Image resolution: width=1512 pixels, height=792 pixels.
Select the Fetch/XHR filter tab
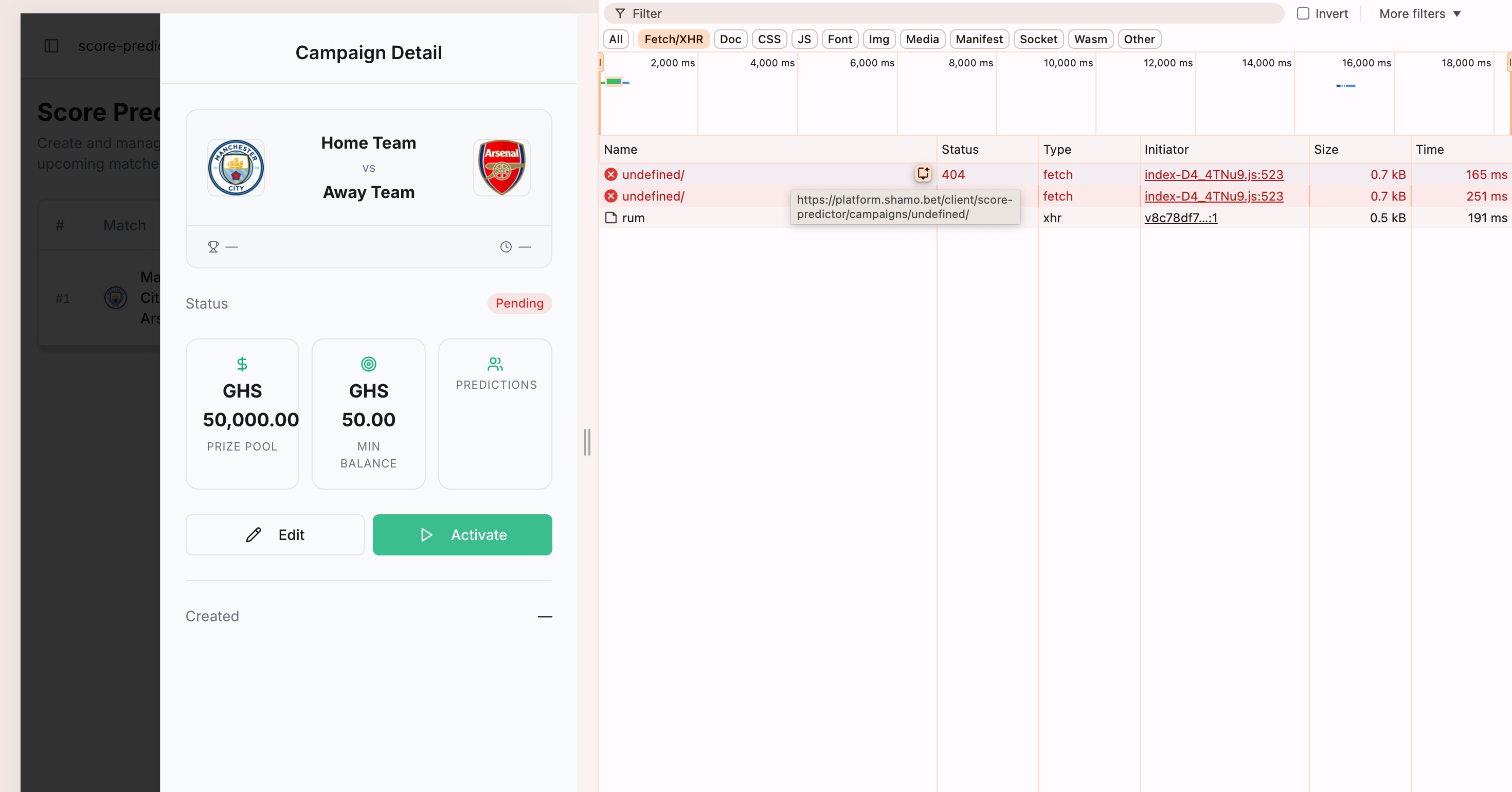tap(673, 39)
